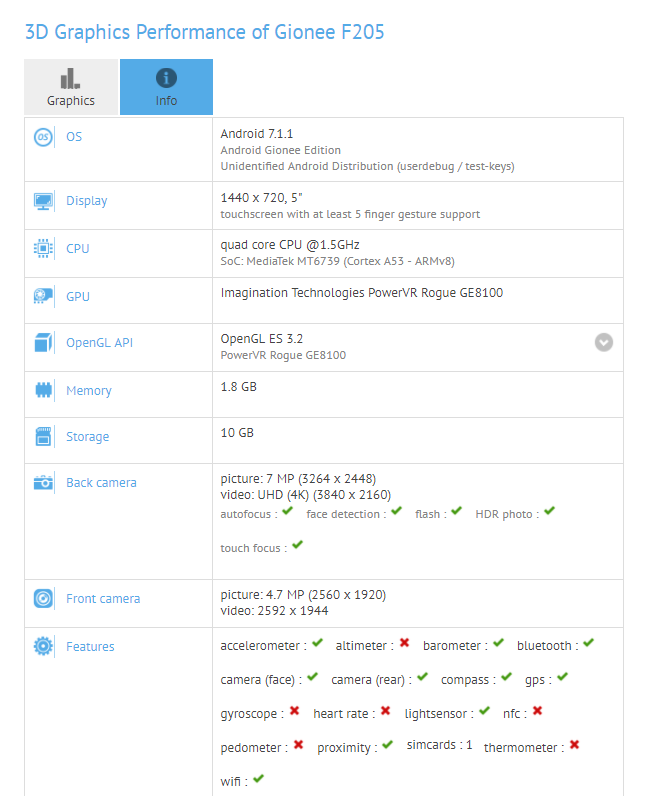Screen dimensions: 651x796
Task: Click the autofocus green checkmark
Action: tap(287, 511)
